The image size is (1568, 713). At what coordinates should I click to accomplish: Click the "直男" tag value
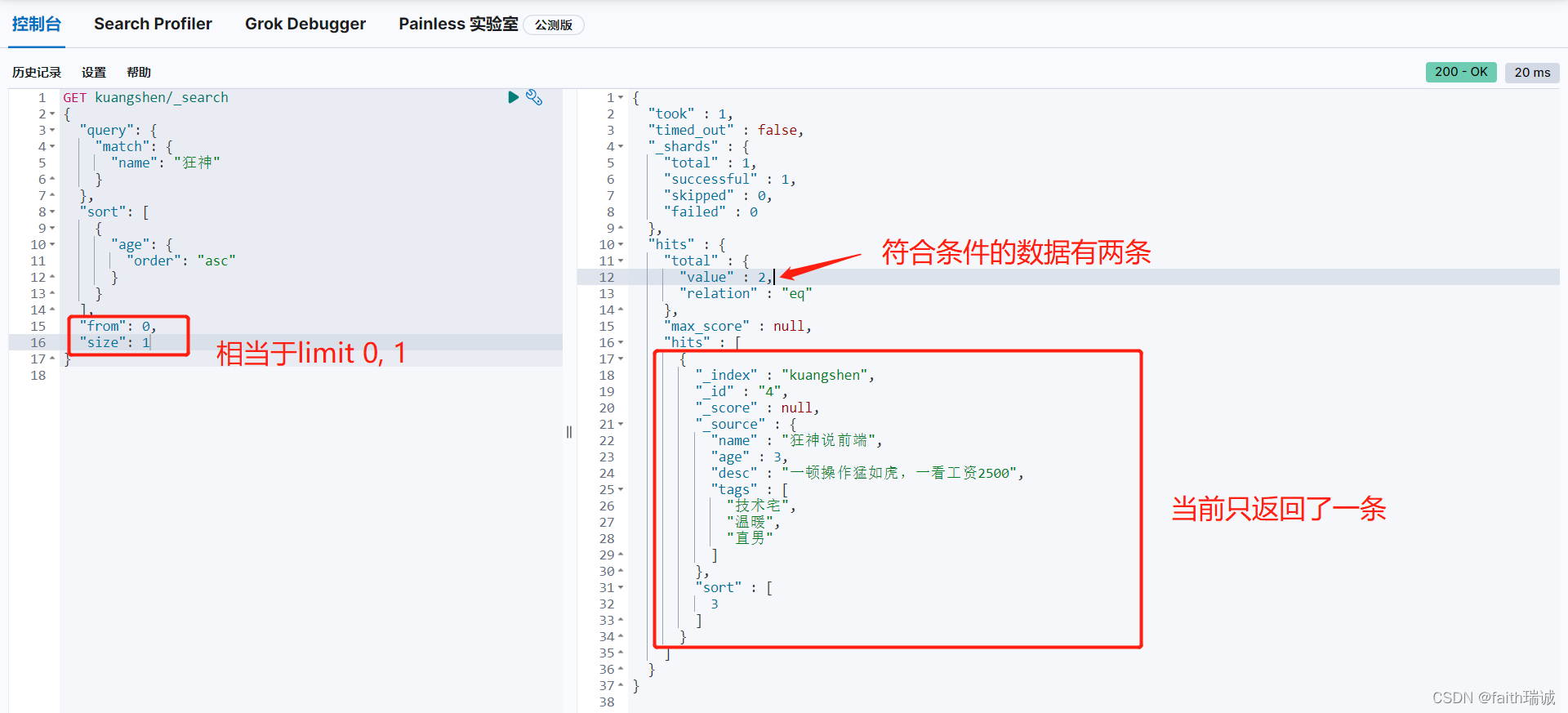750,538
